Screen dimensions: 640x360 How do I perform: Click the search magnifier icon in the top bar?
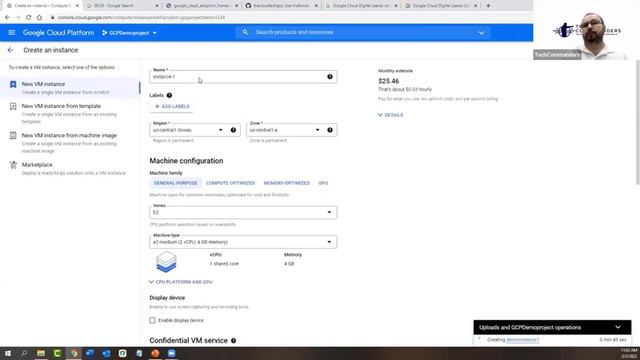pos(245,32)
